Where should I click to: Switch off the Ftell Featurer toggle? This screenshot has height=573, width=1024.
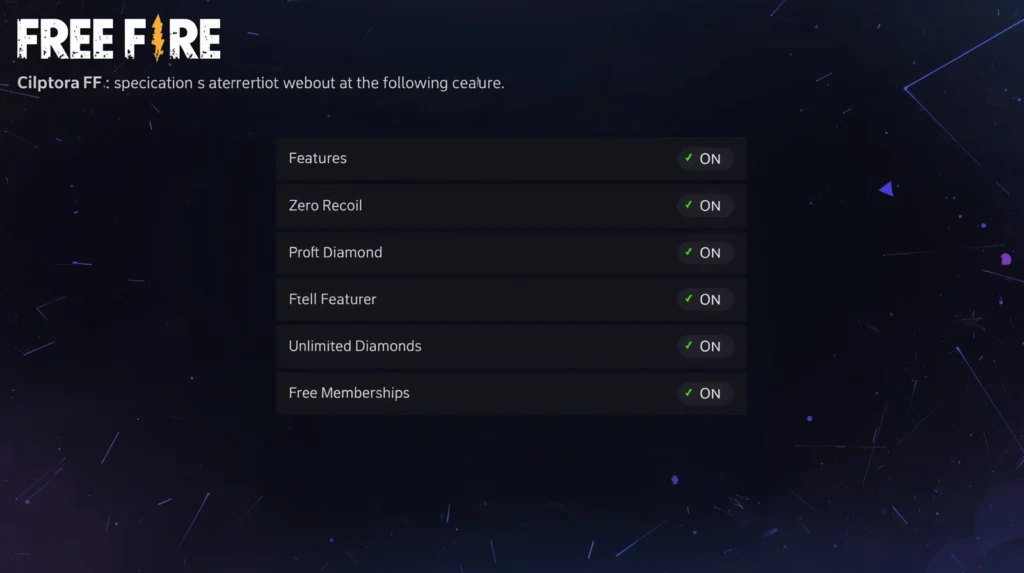706,299
